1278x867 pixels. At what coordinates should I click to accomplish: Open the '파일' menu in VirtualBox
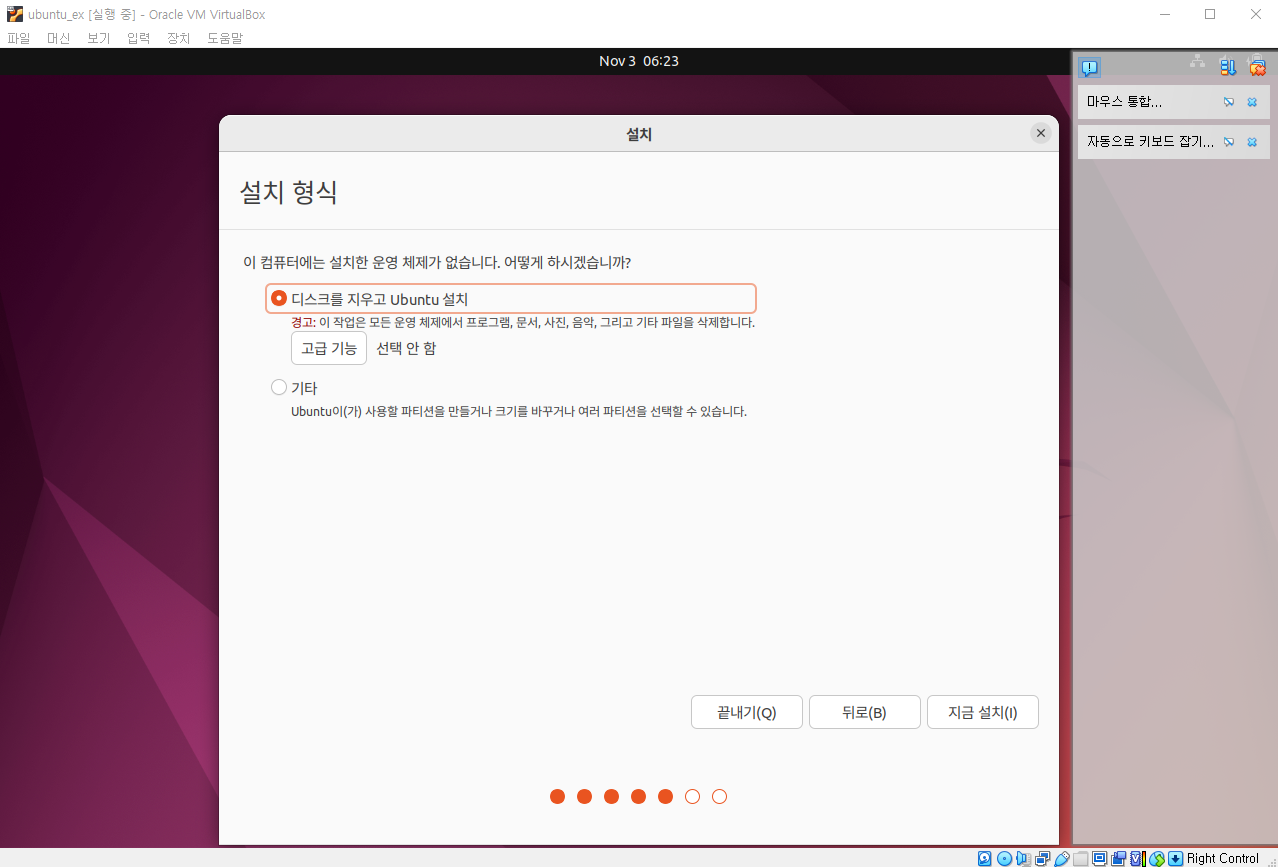tap(19, 38)
